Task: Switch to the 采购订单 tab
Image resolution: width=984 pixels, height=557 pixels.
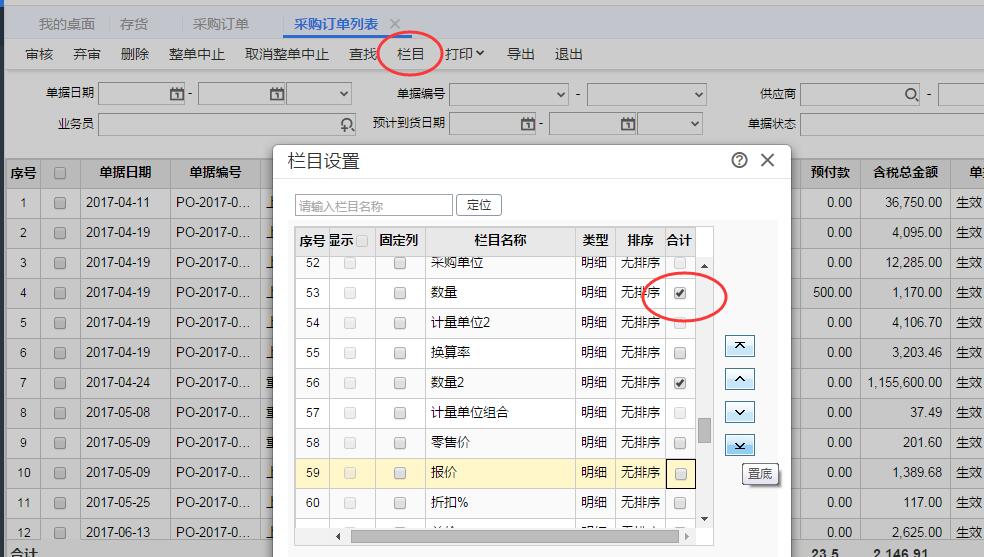Action: (x=221, y=24)
